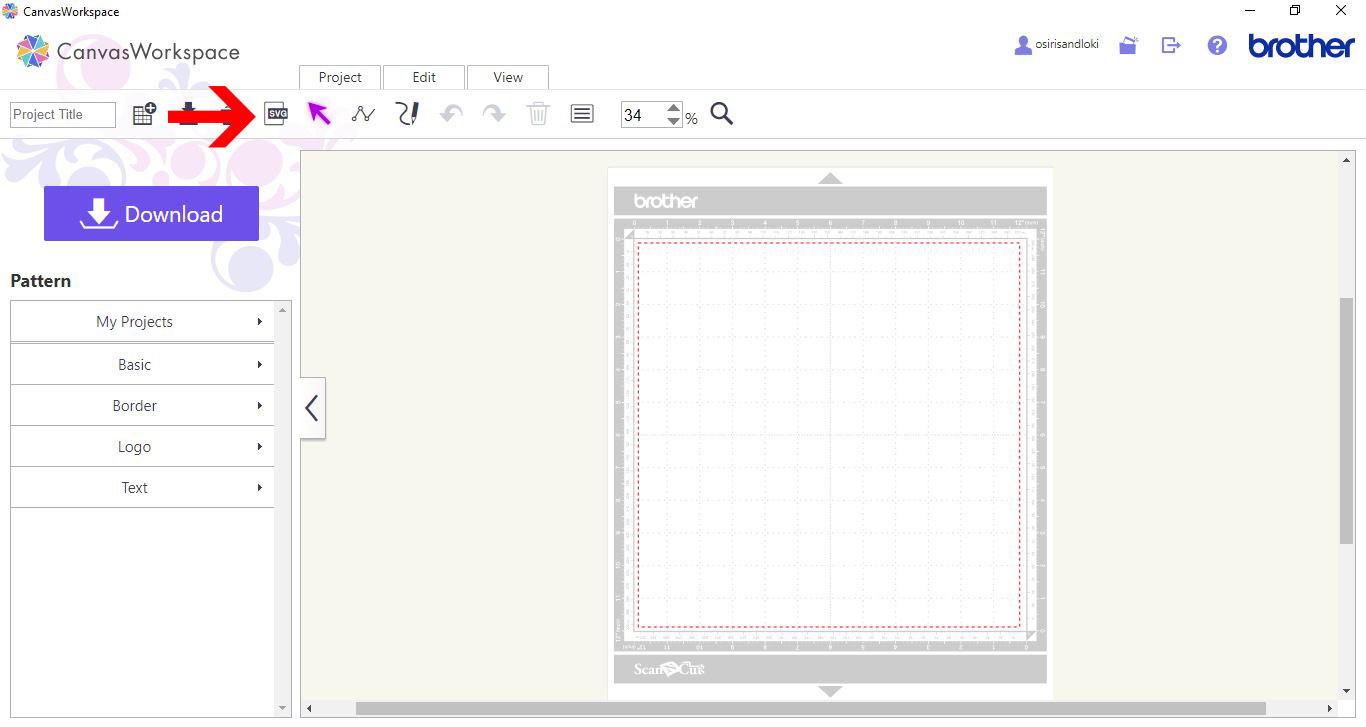Image resolution: width=1366 pixels, height=727 pixels.
Task: Open the SVG import tool
Action: click(x=276, y=114)
